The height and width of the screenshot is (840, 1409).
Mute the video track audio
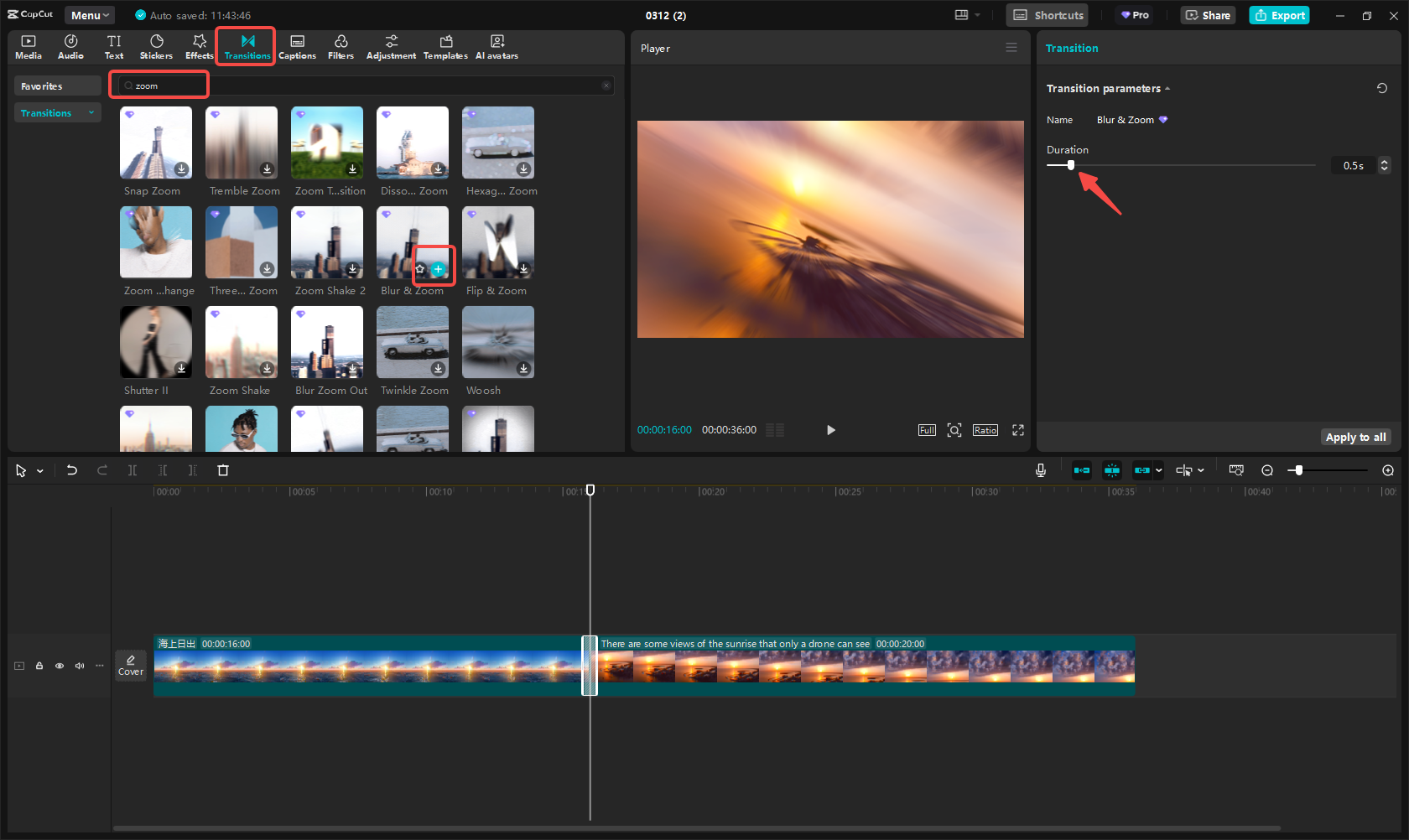click(80, 666)
